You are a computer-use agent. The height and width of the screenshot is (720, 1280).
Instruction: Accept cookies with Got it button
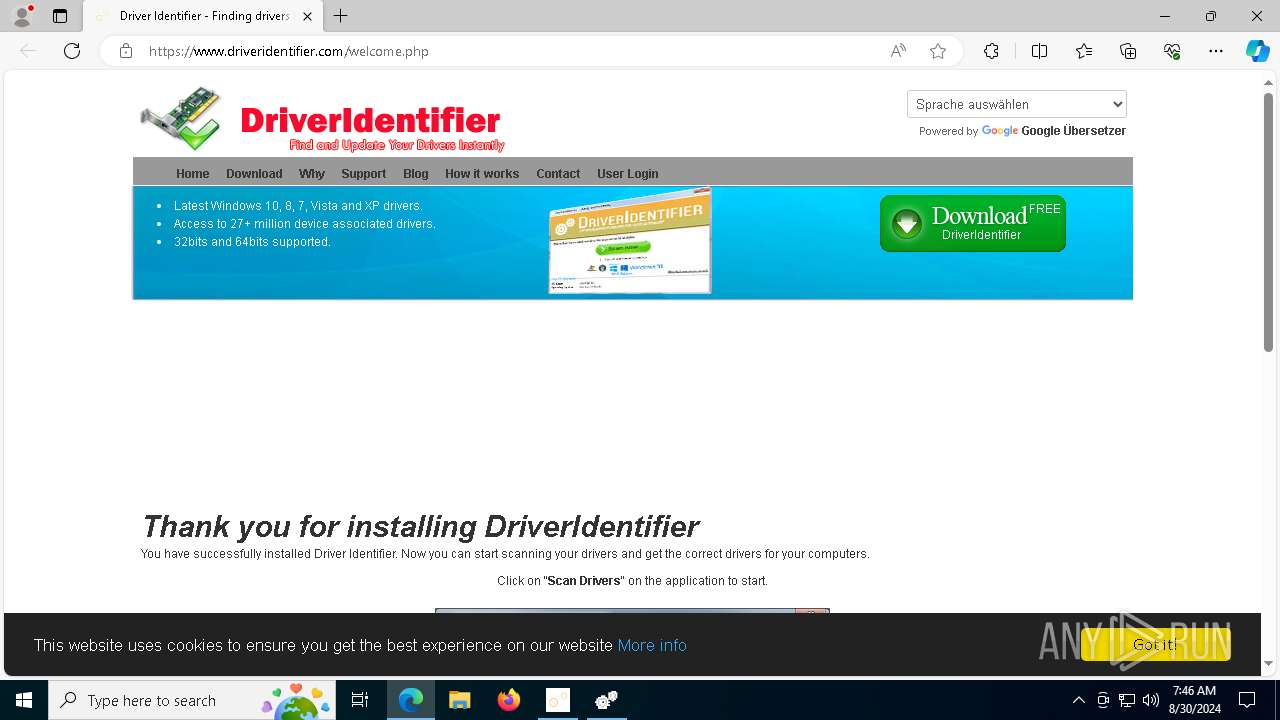1155,645
